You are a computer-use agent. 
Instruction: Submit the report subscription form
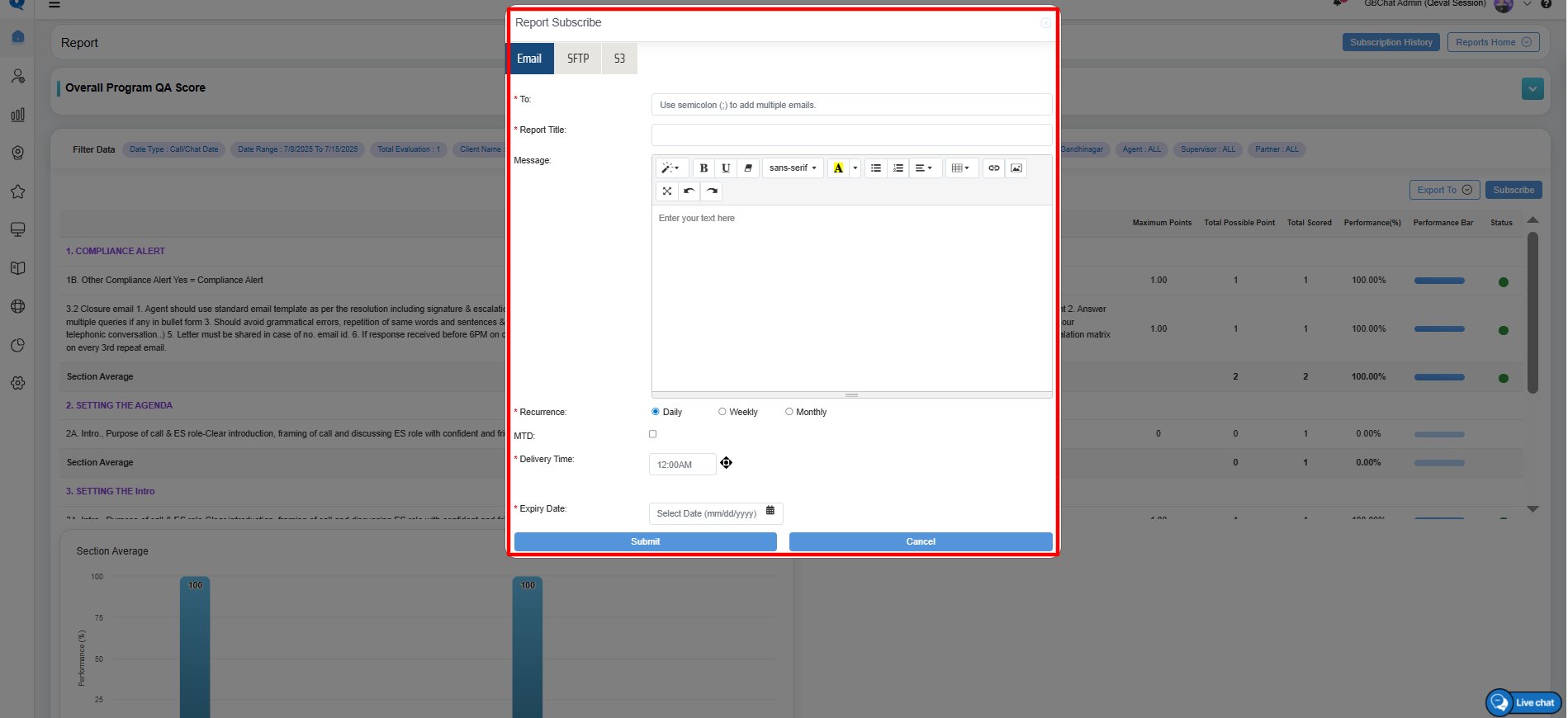tap(645, 541)
